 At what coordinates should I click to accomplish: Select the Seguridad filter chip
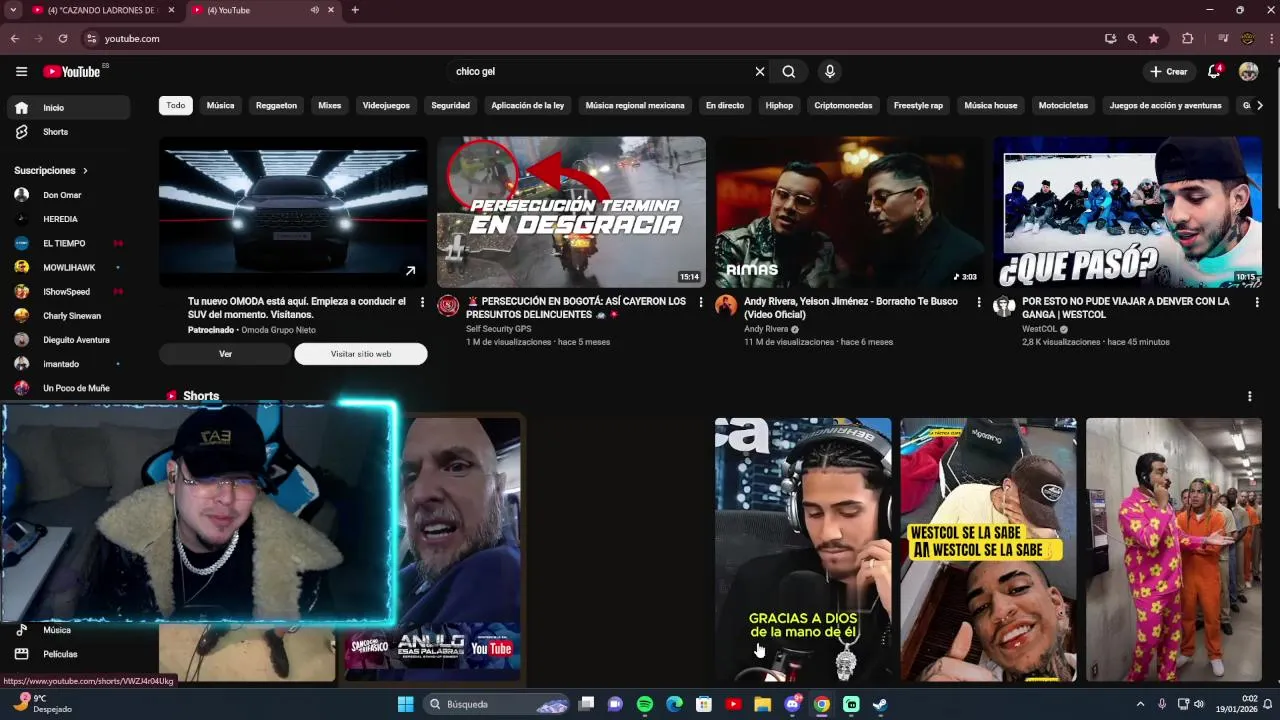coord(450,105)
